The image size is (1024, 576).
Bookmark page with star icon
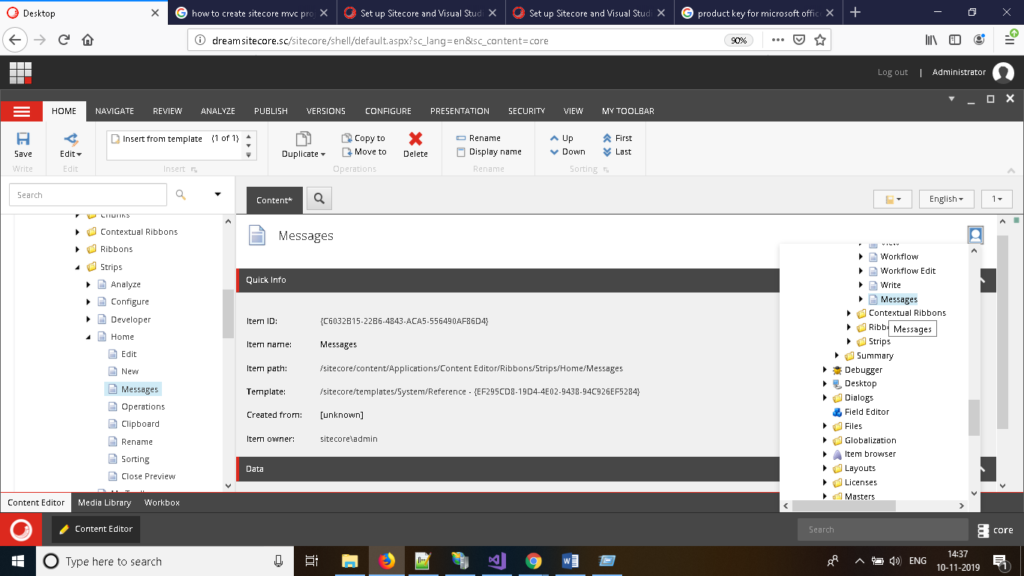pyautogui.click(x=820, y=40)
